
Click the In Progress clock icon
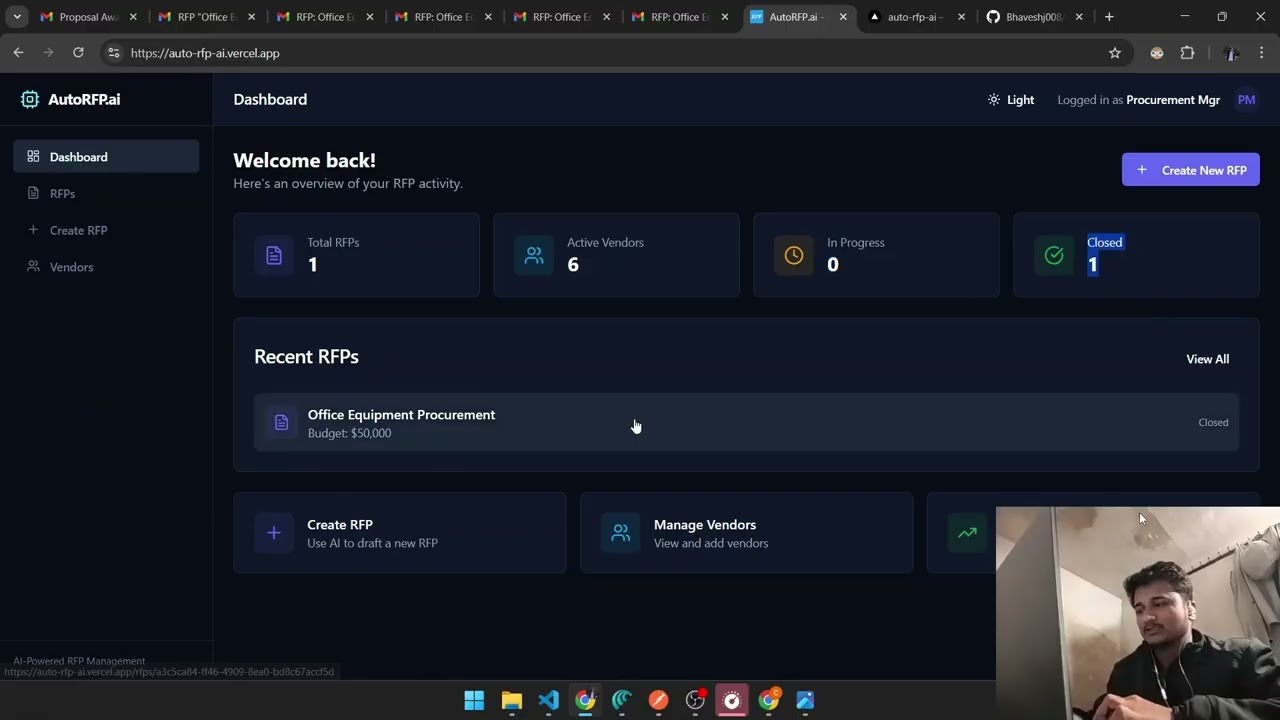coord(794,255)
